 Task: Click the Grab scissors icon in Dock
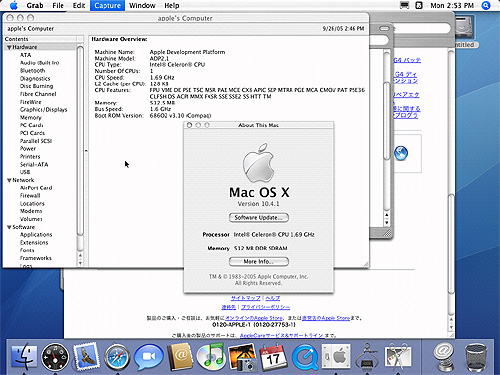pos(398,357)
